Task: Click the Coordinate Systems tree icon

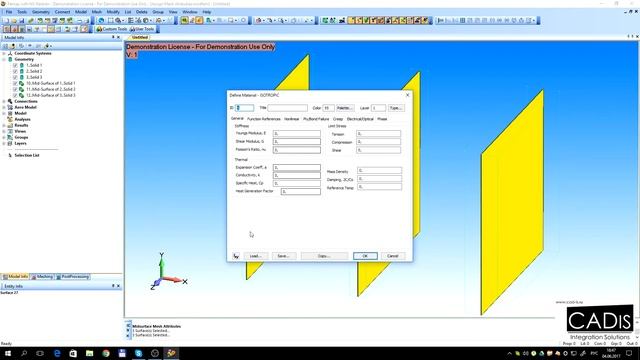Action: tap(10, 53)
